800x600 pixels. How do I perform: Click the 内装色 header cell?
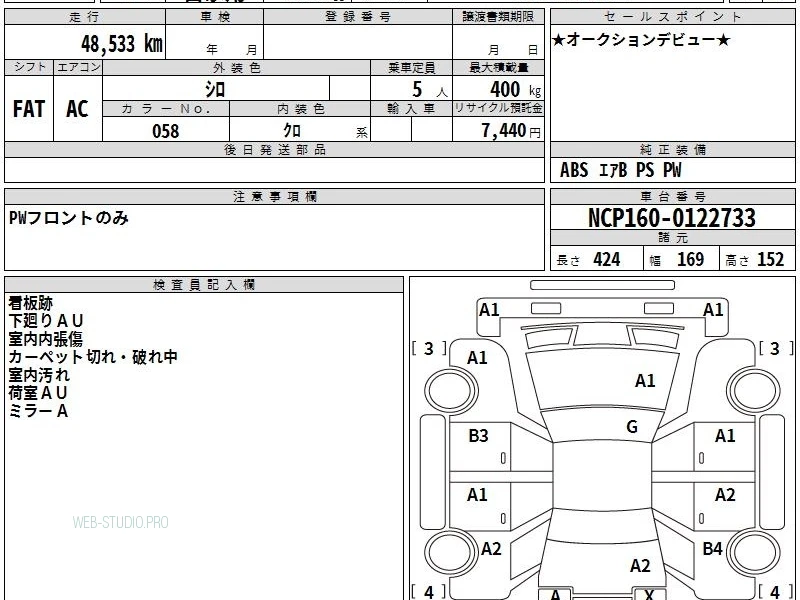coord(300,109)
